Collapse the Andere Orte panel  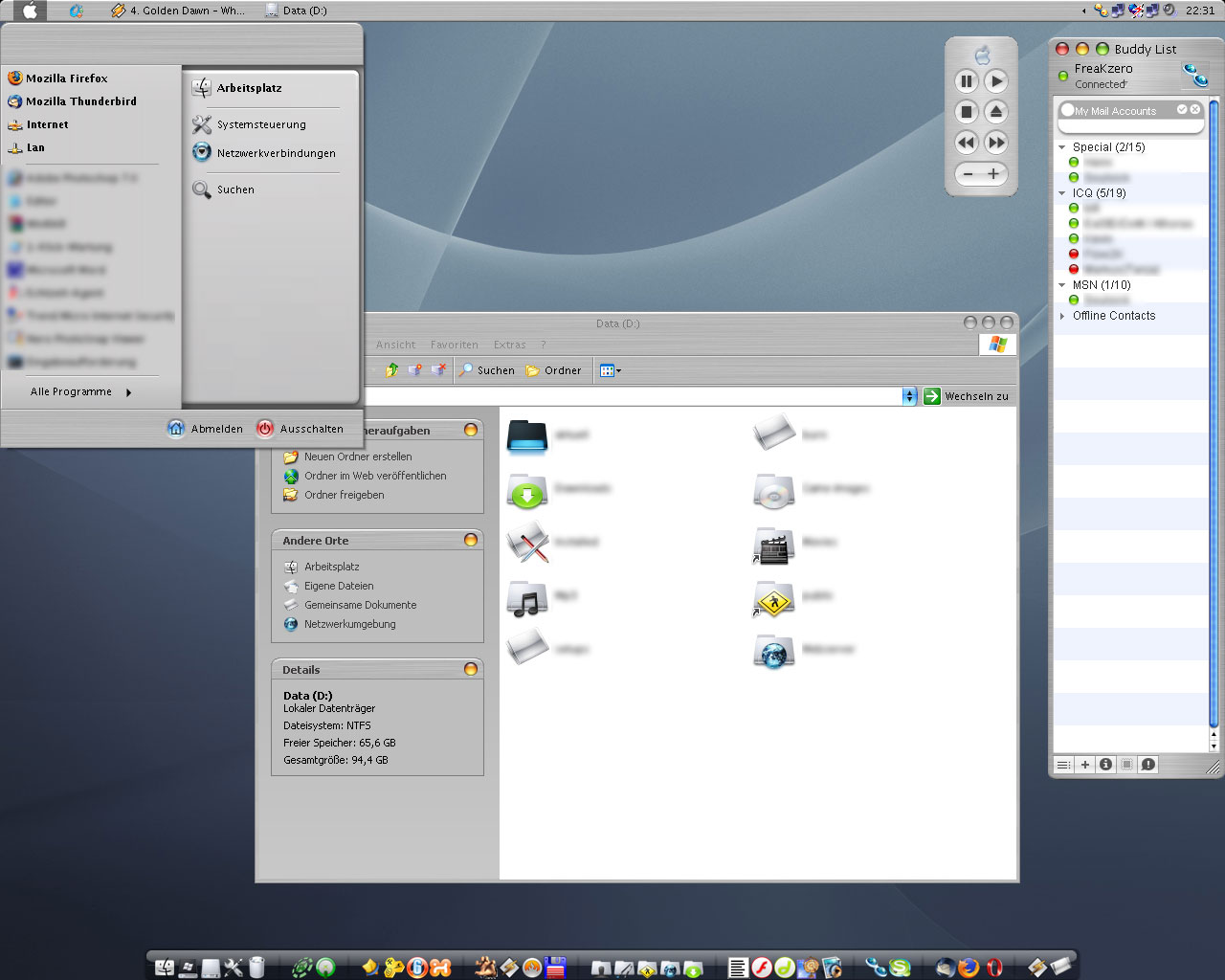point(471,540)
